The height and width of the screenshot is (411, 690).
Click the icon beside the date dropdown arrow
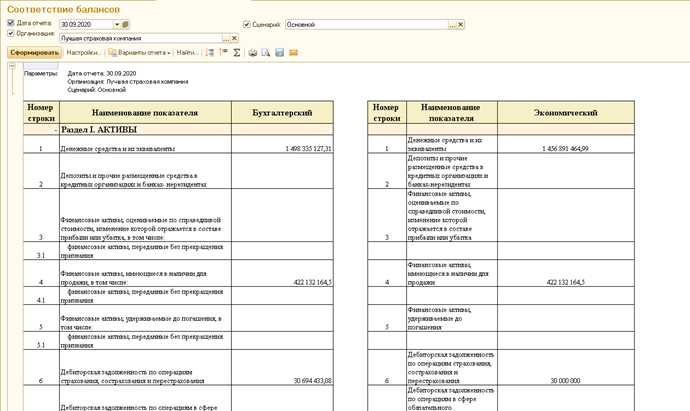tap(125, 25)
